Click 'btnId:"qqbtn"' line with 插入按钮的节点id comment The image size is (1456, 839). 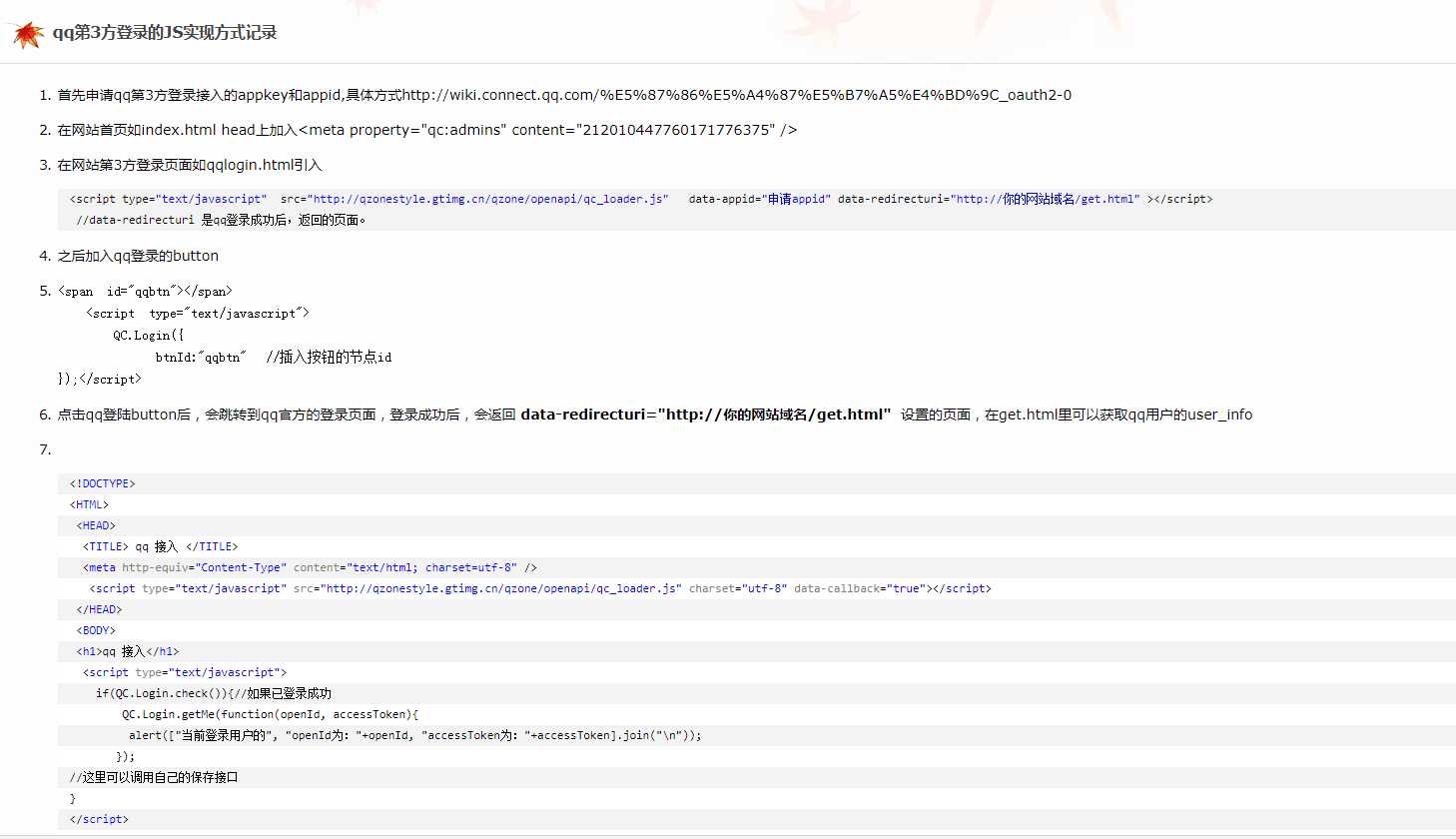(x=274, y=357)
